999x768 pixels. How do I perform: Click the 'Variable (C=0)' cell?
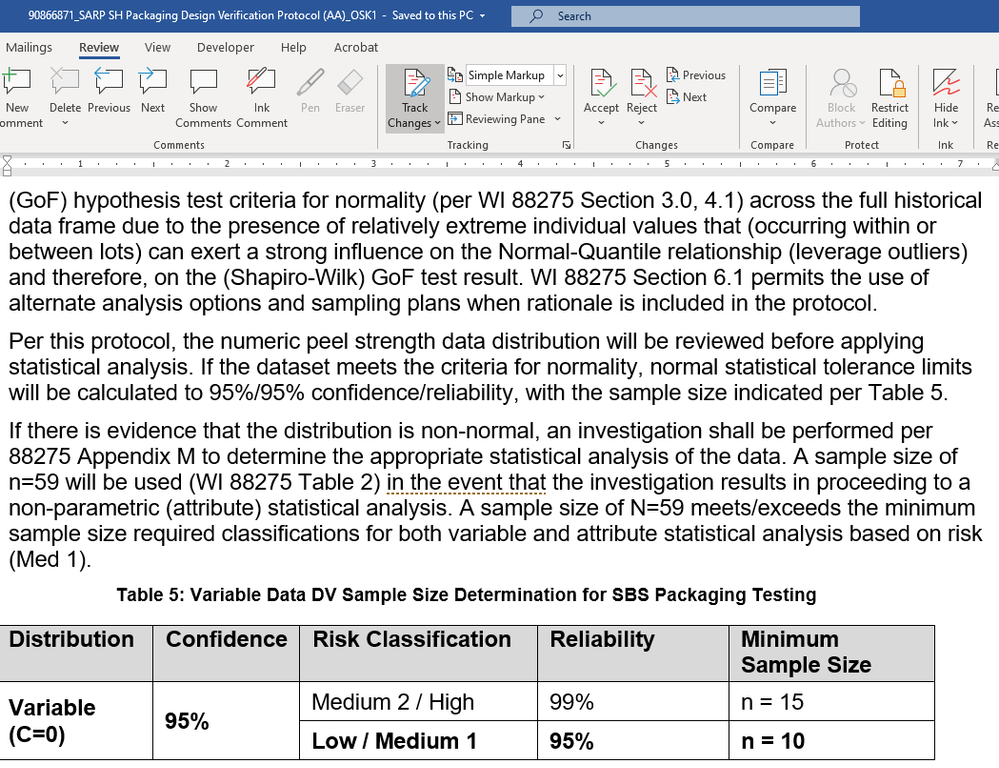pyautogui.click(x=76, y=721)
